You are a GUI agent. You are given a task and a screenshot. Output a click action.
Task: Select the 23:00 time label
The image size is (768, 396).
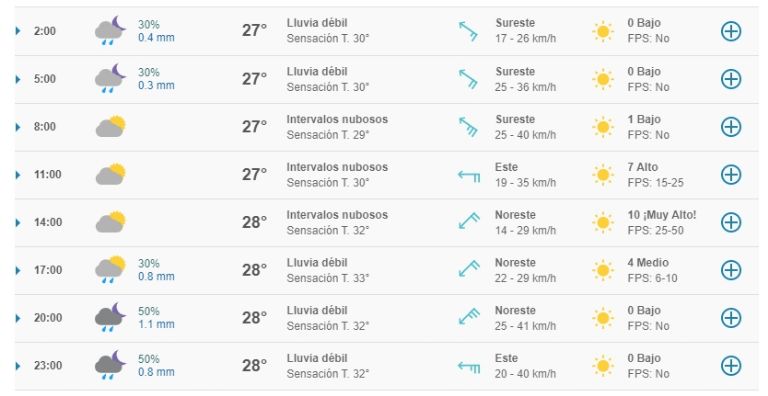pos(48,366)
